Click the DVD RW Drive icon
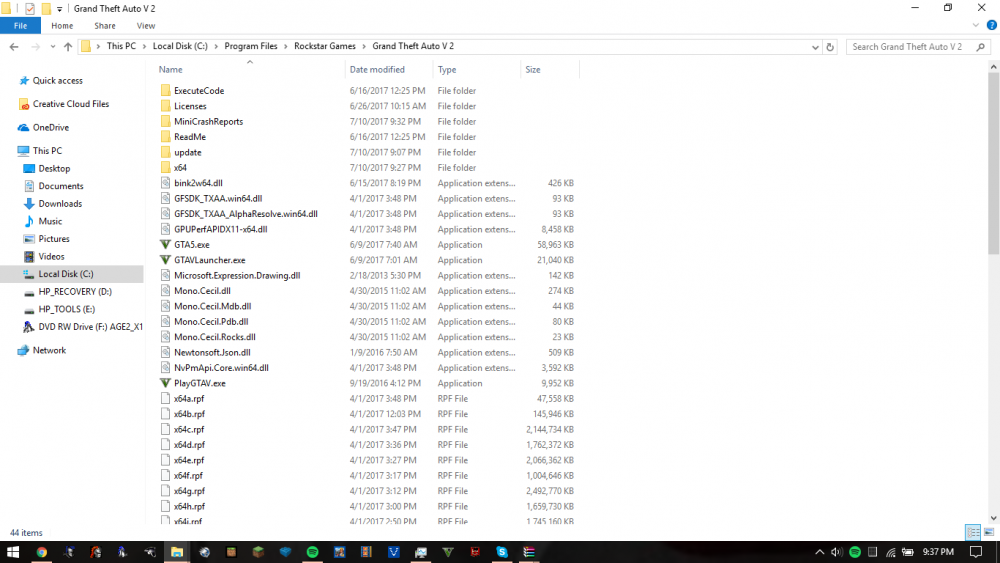1000x563 pixels. coord(29,326)
